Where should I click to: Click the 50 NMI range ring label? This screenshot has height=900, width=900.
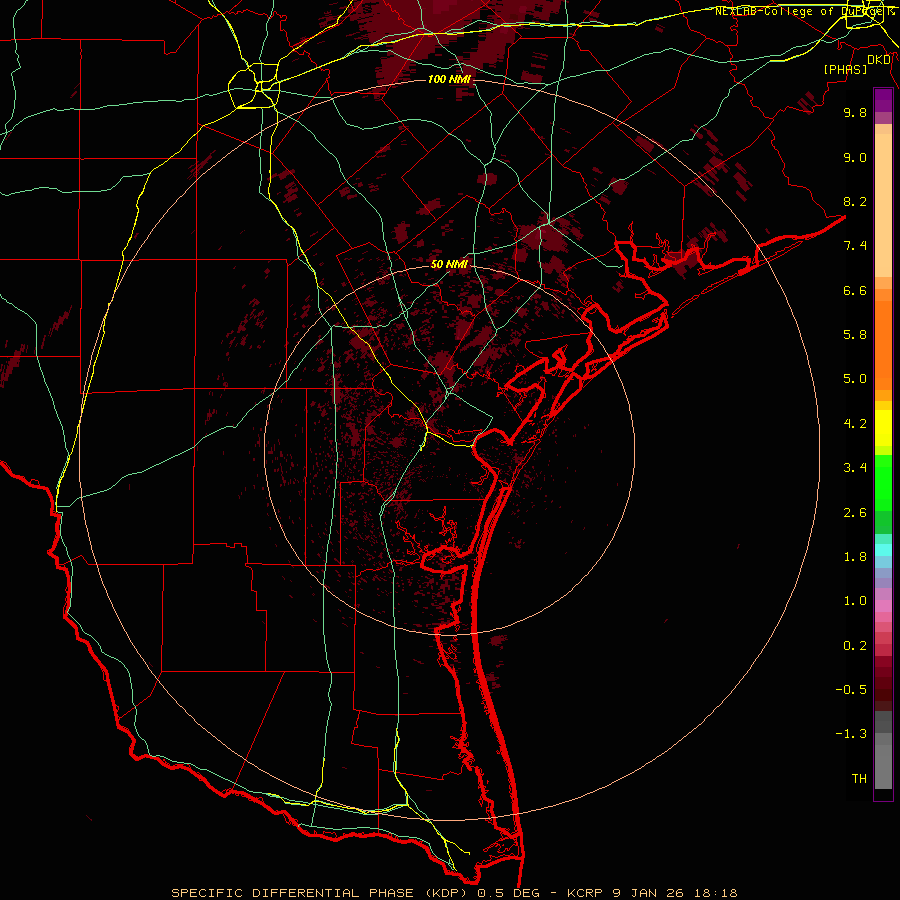tap(449, 264)
